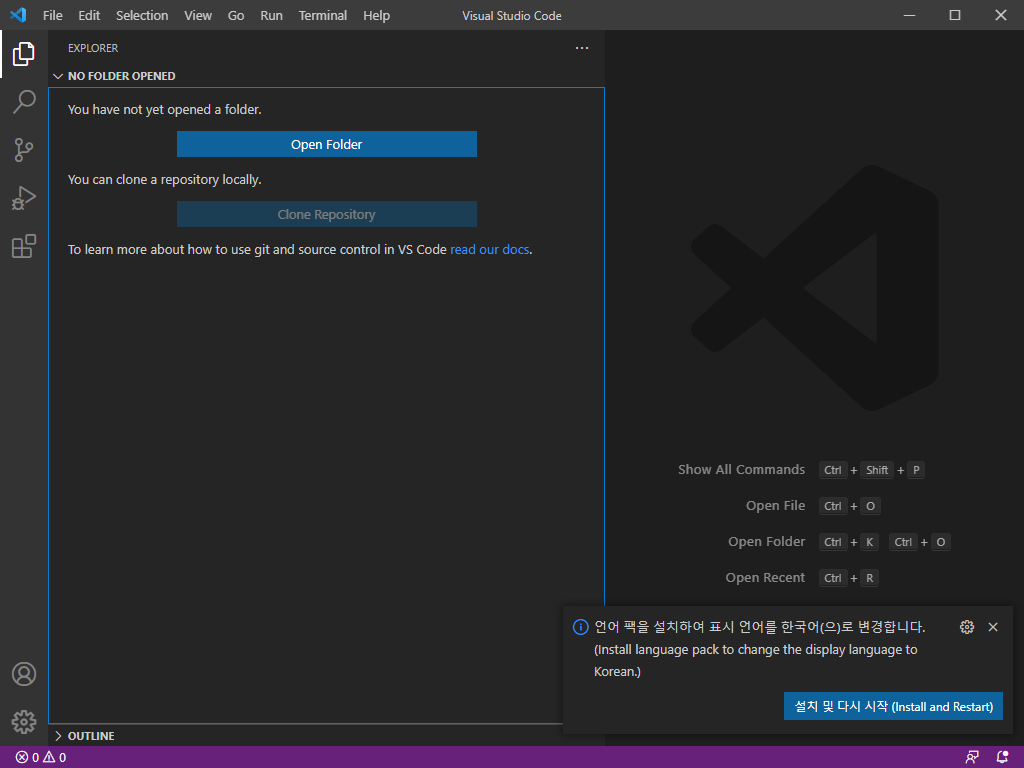Maximize the Visual Studio Code window
The width and height of the screenshot is (1024, 768).
955,15
